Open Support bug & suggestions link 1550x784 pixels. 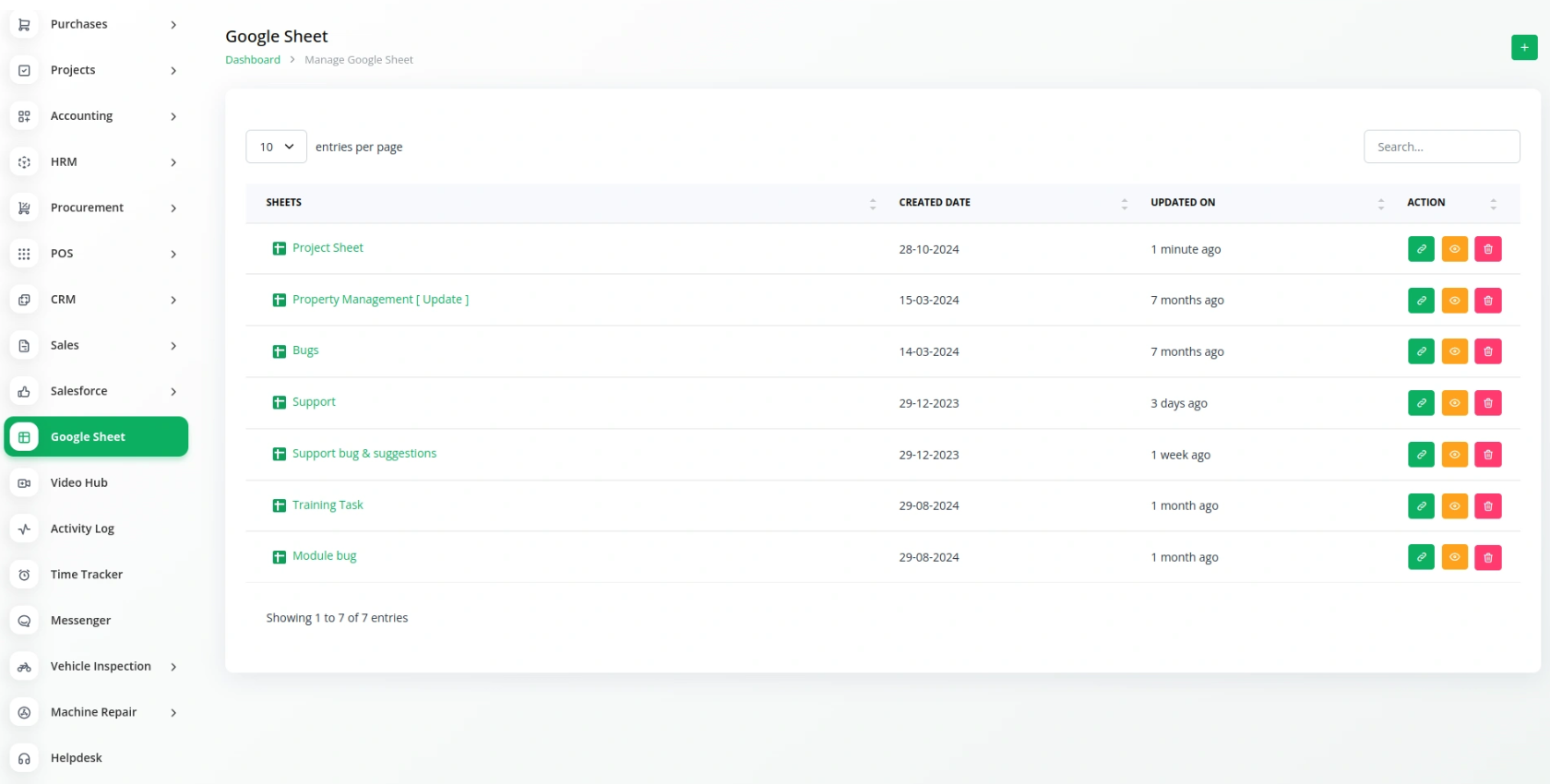(x=364, y=454)
